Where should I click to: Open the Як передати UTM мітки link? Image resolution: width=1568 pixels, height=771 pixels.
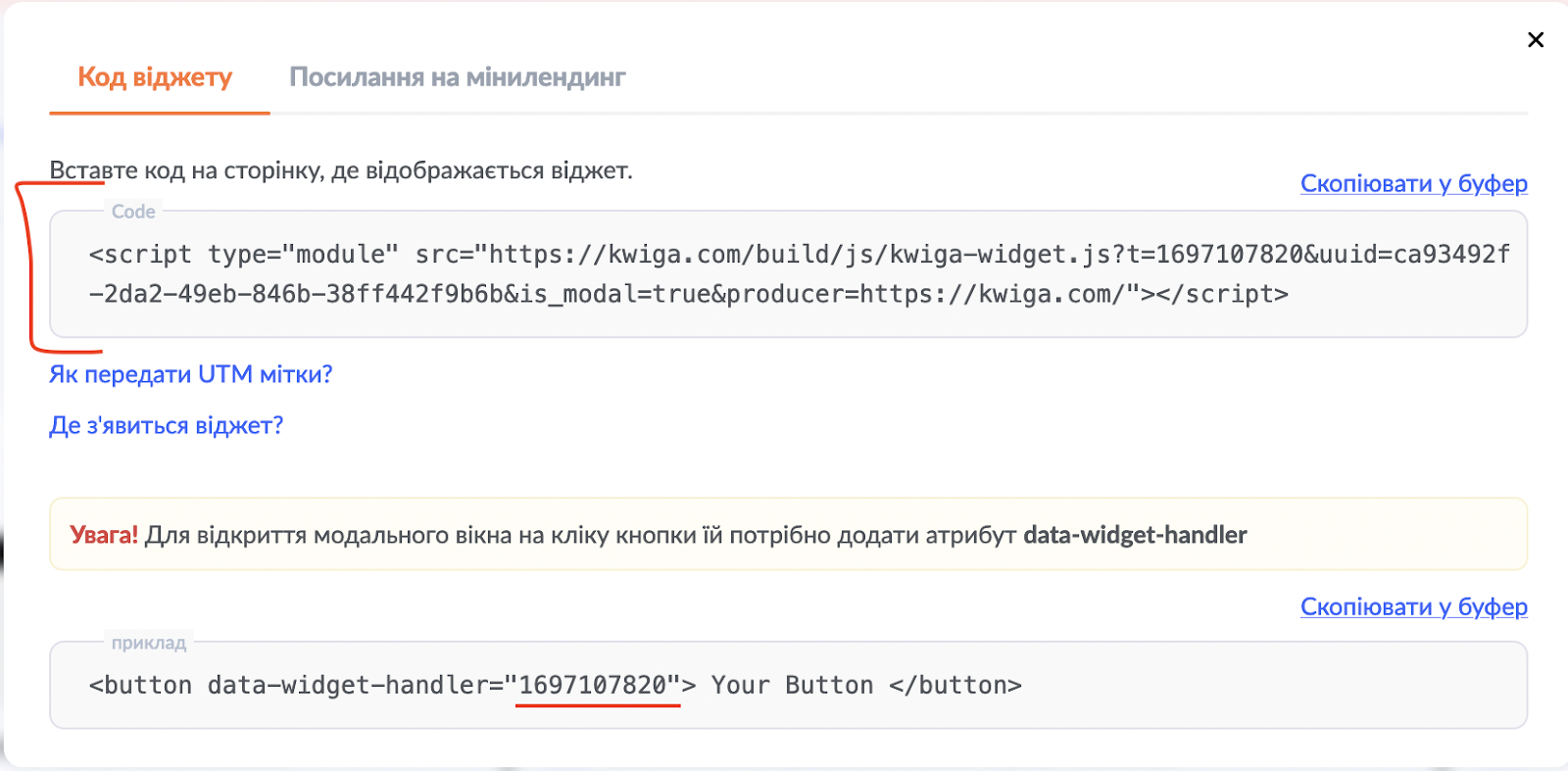pos(191,374)
